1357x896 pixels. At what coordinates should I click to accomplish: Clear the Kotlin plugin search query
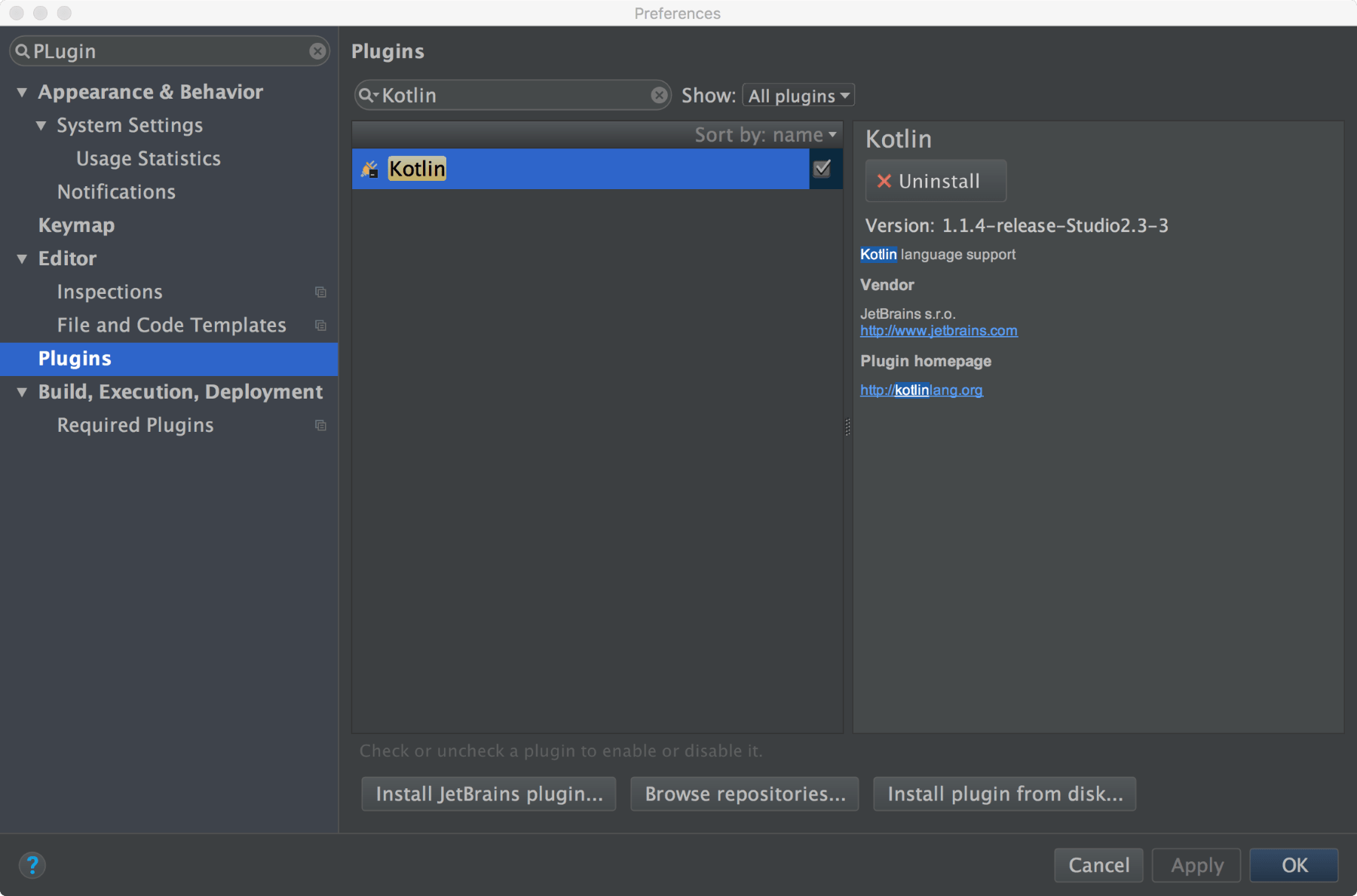[660, 94]
